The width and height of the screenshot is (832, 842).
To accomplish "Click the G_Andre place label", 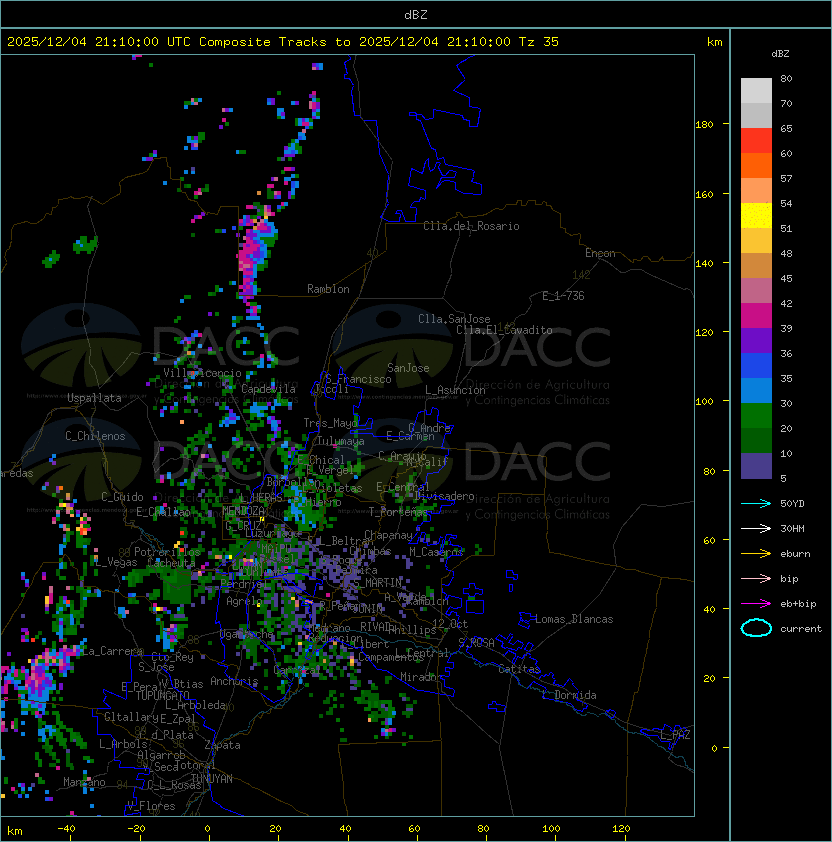I will tap(429, 428).
